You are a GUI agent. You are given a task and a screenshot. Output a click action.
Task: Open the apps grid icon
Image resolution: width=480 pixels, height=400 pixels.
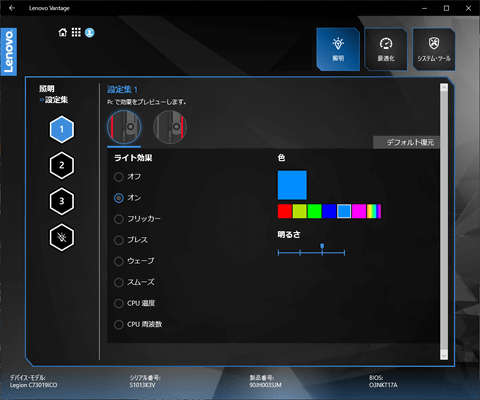pos(76,32)
